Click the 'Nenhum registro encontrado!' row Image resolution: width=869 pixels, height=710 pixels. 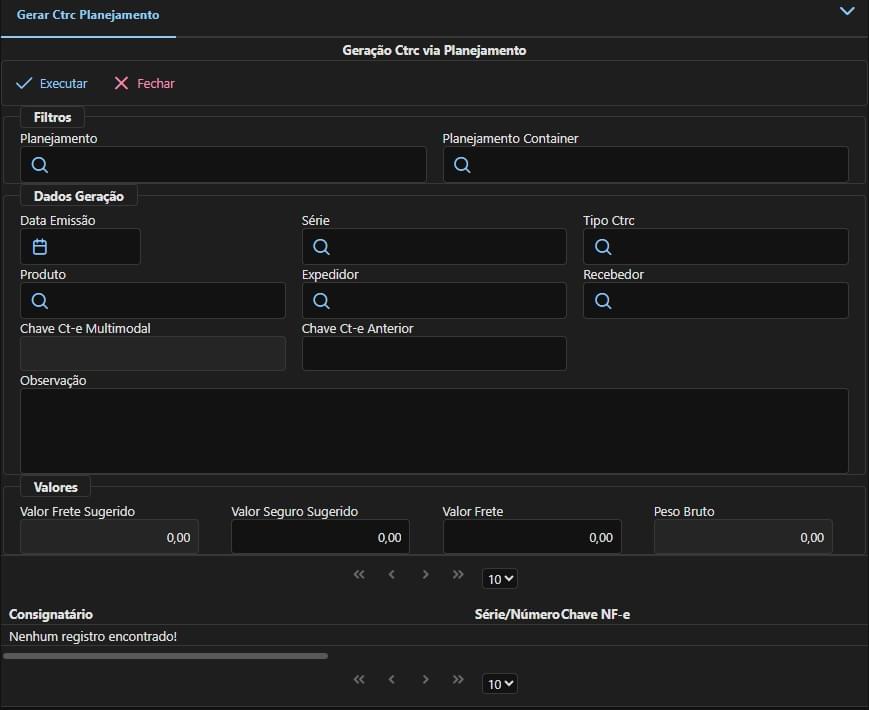(434, 636)
